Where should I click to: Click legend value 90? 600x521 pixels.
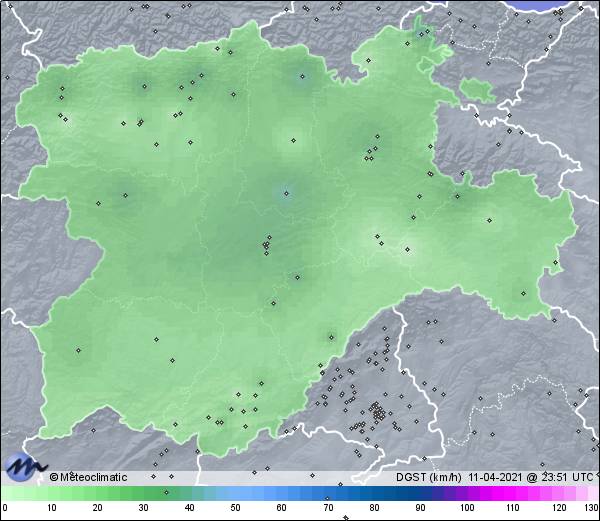click(420, 508)
